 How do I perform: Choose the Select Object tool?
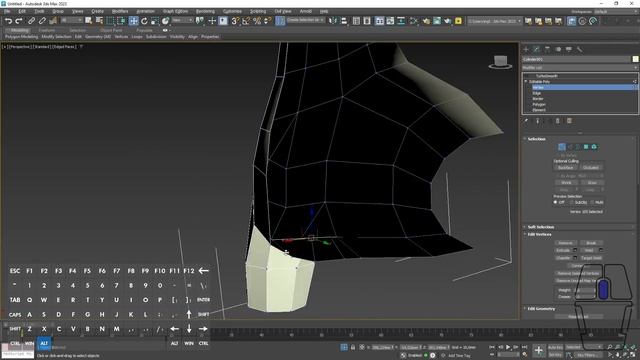pyautogui.click(x=89, y=21)
